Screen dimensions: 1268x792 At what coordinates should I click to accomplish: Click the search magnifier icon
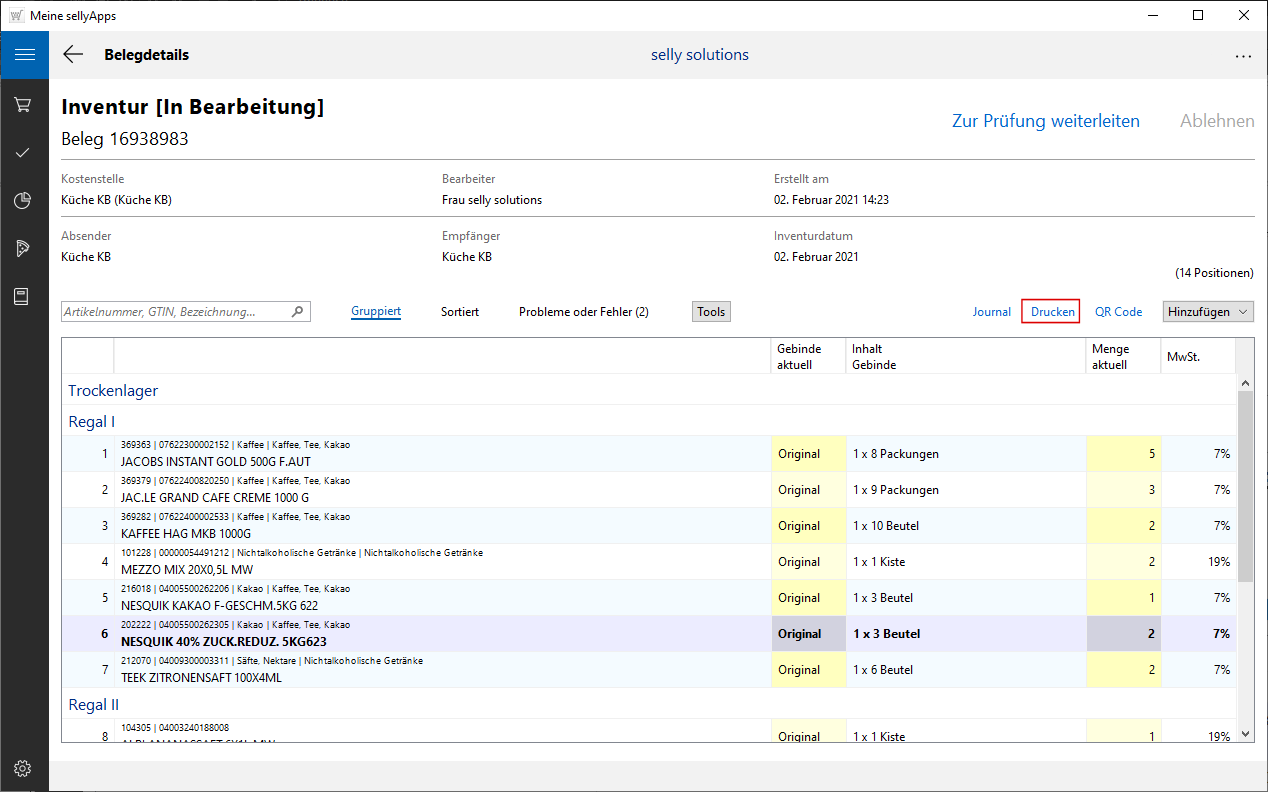tap(297, 312)
